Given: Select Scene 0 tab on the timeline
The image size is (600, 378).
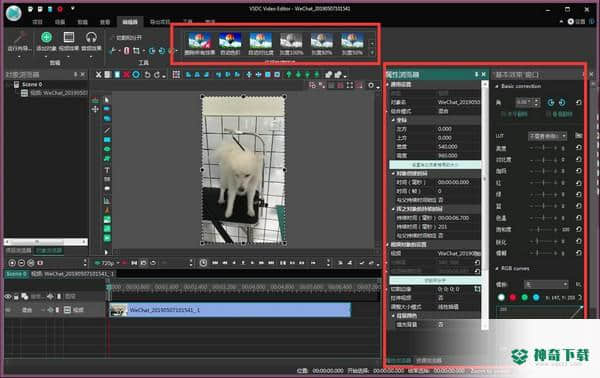Looking at the screenshot, I should [x=16, y=274].
